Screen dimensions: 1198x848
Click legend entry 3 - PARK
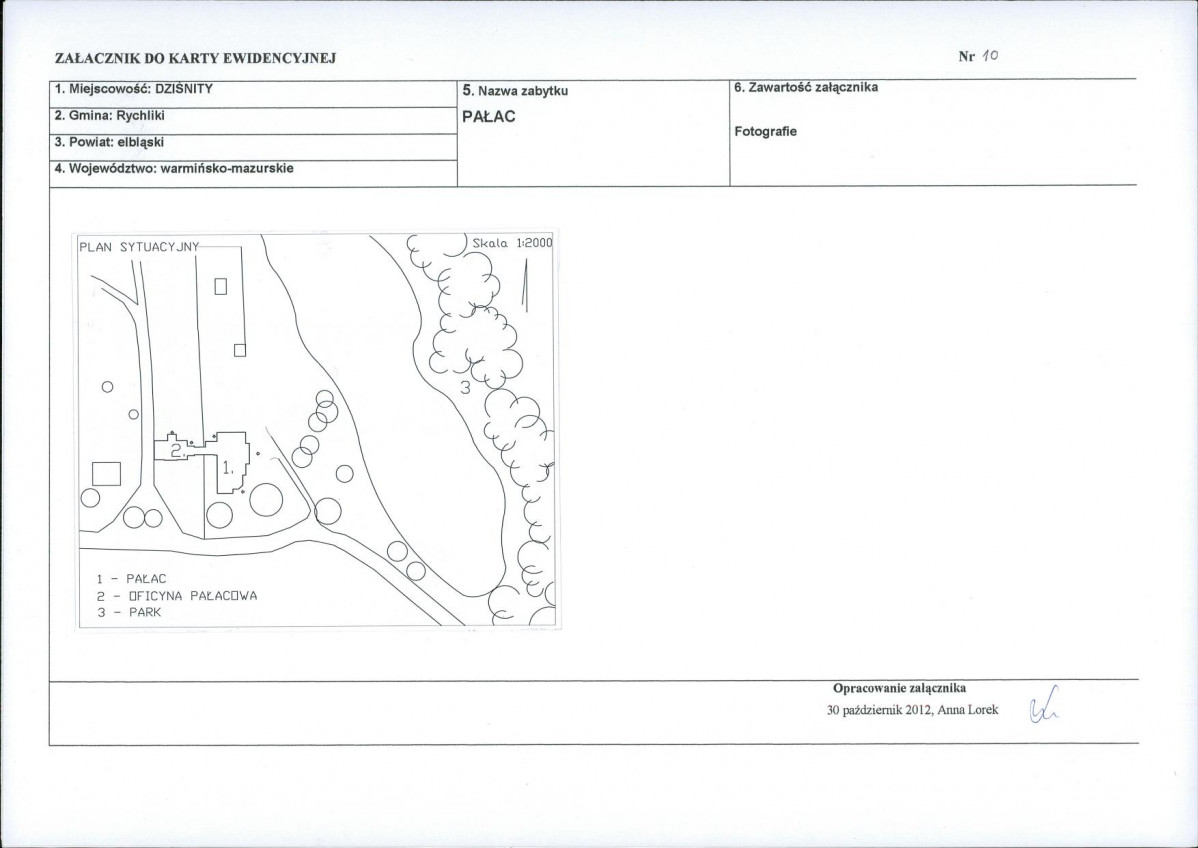click(x=129, y=613)
